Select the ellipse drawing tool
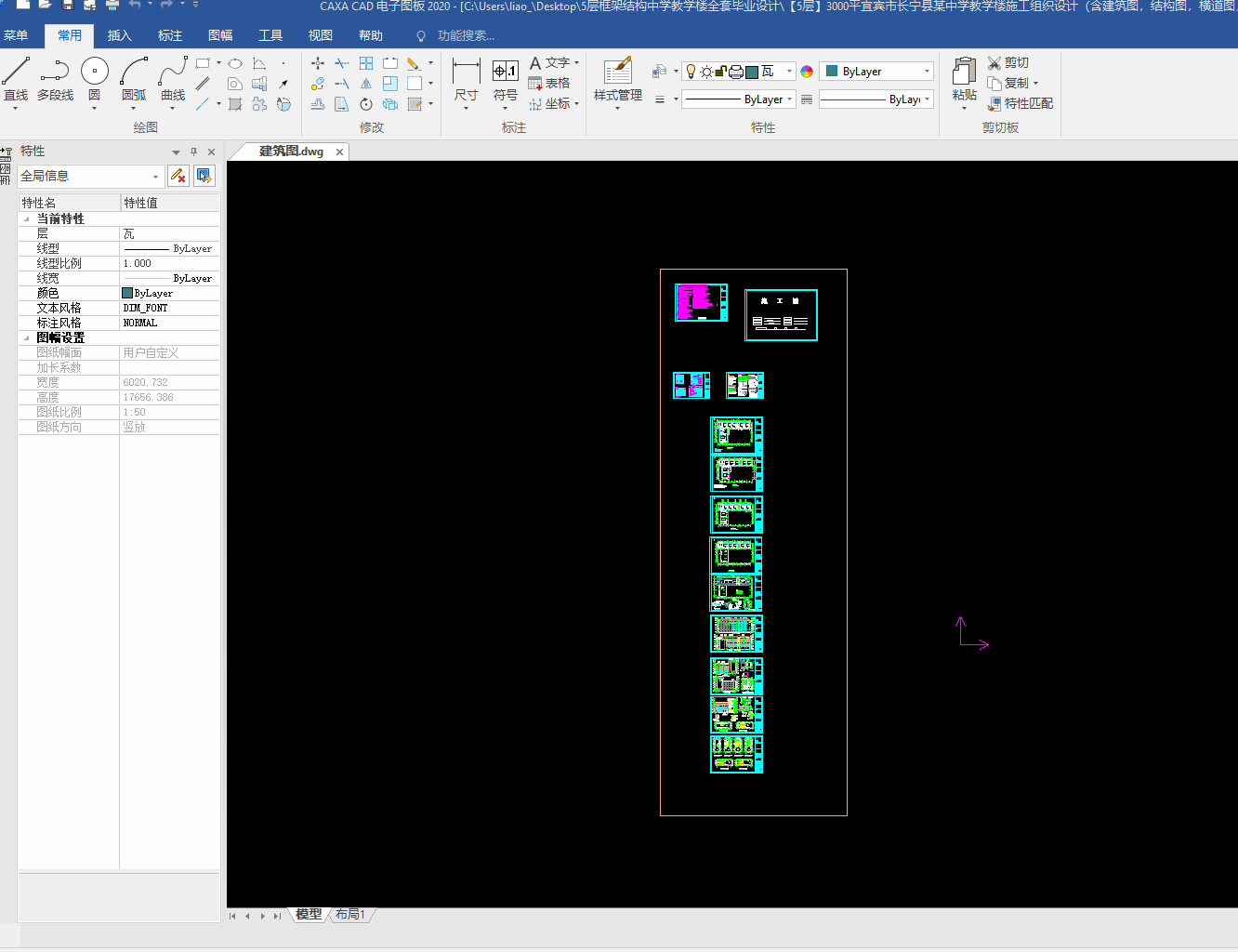This screenshot has width=1238, height=952. [235, 63]
